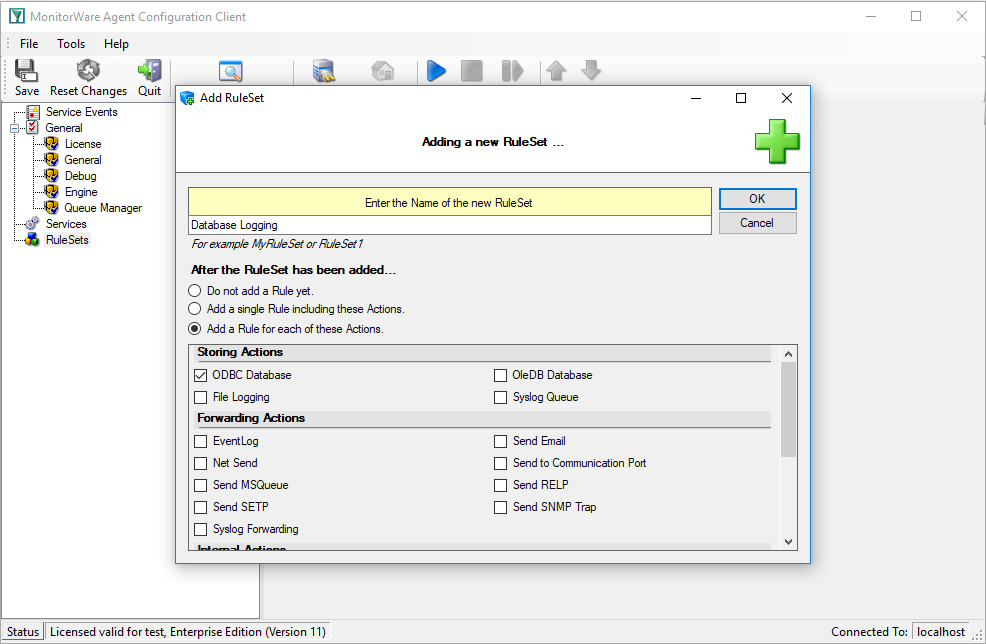Check the Syslog Queue option
986x644 pixels.
501,397
